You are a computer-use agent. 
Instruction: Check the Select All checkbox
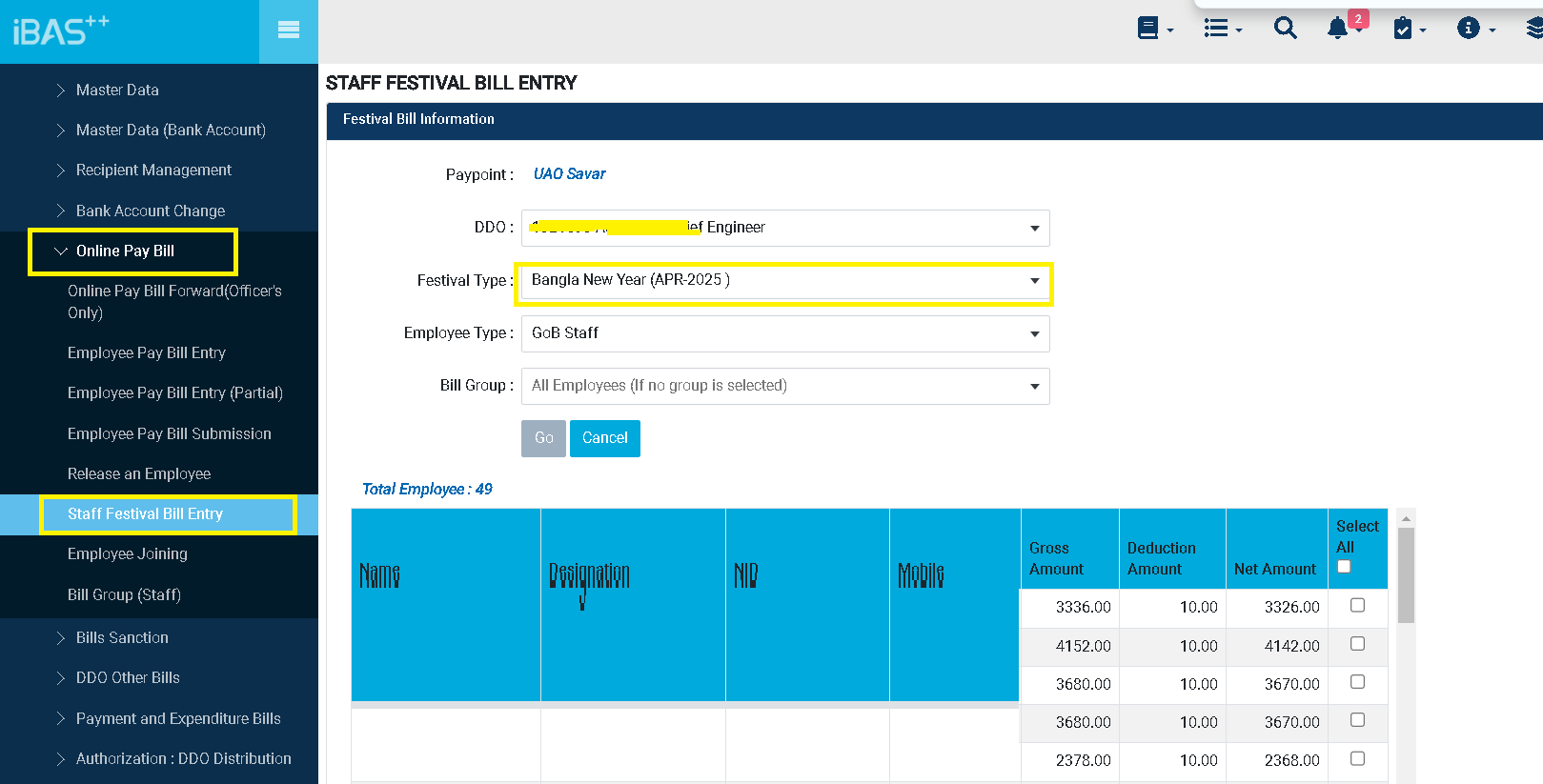pyautogui.click(x=1344, y=567)
